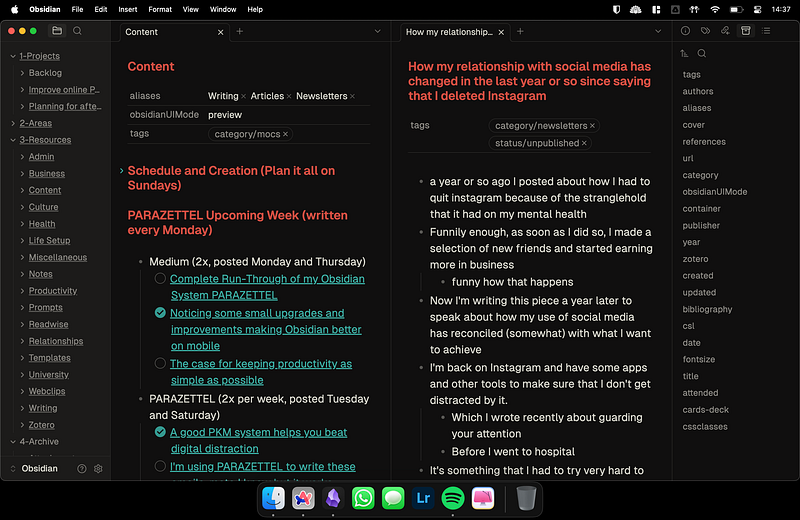
Task: Open tab list dropdown in right pane
Action: 658,32
